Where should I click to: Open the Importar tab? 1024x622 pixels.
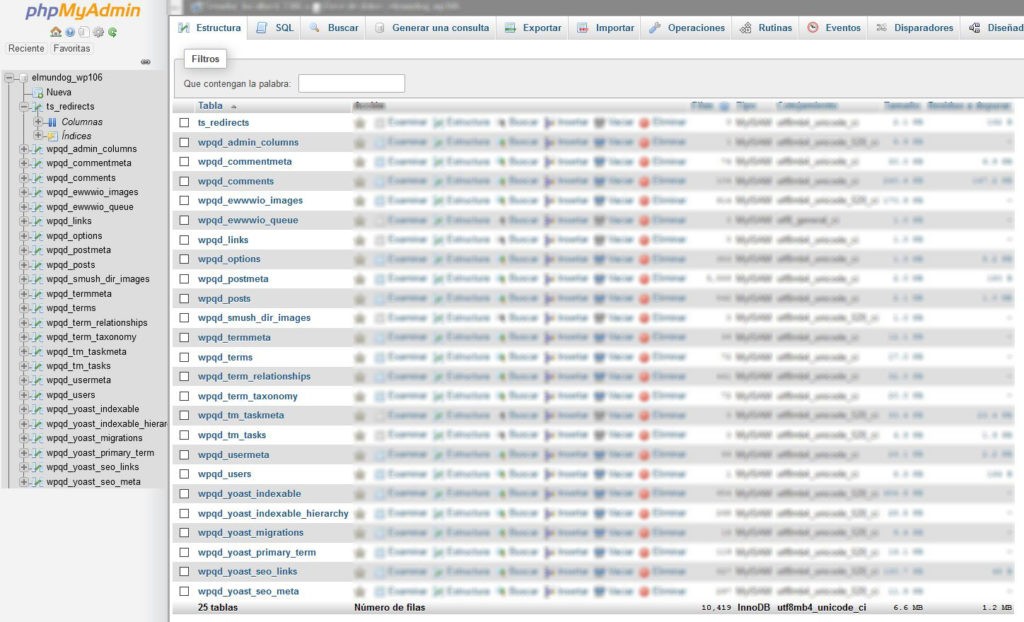[605, 28]
